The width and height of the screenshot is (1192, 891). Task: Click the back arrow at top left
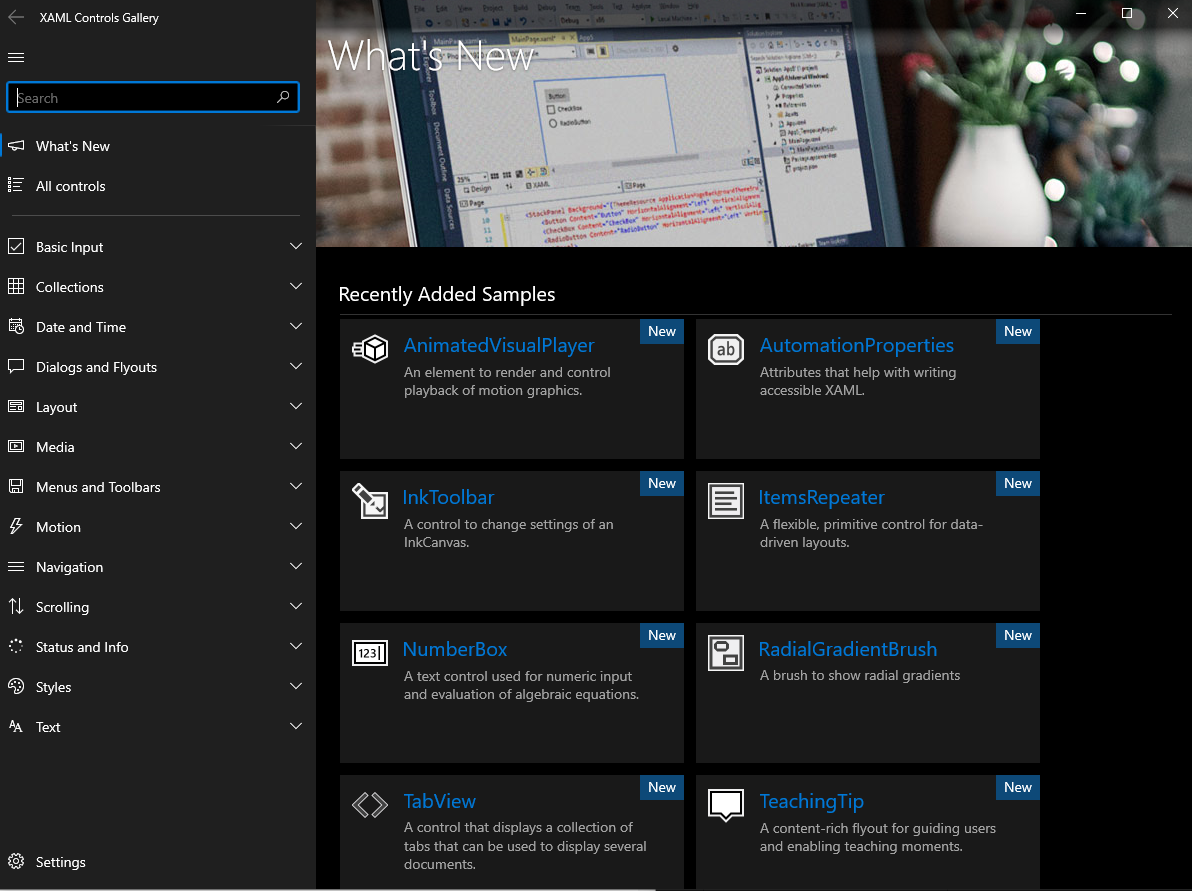[15, 17]
